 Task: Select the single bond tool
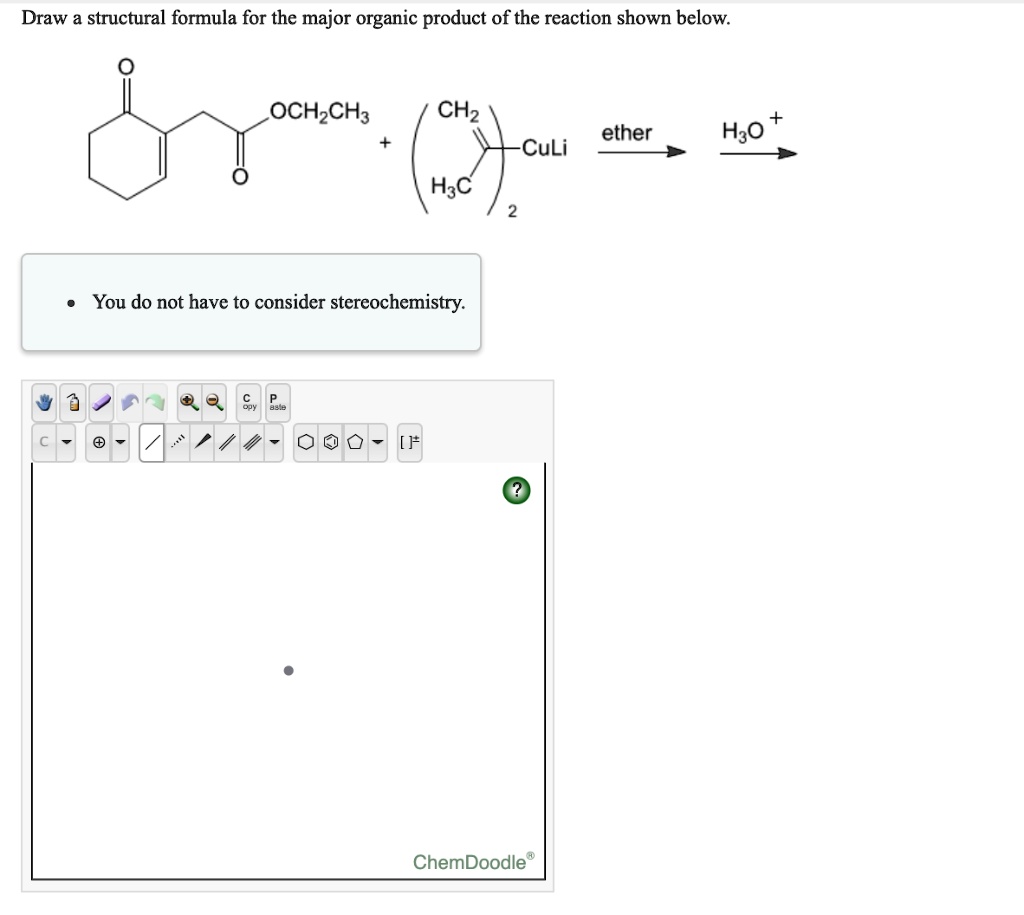pos(151,442)
